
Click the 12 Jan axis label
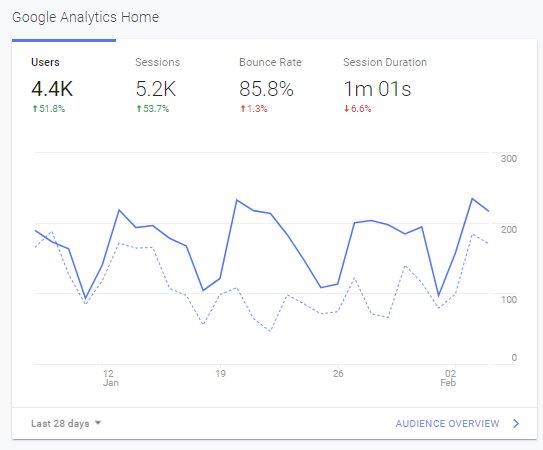click(110, 378)
